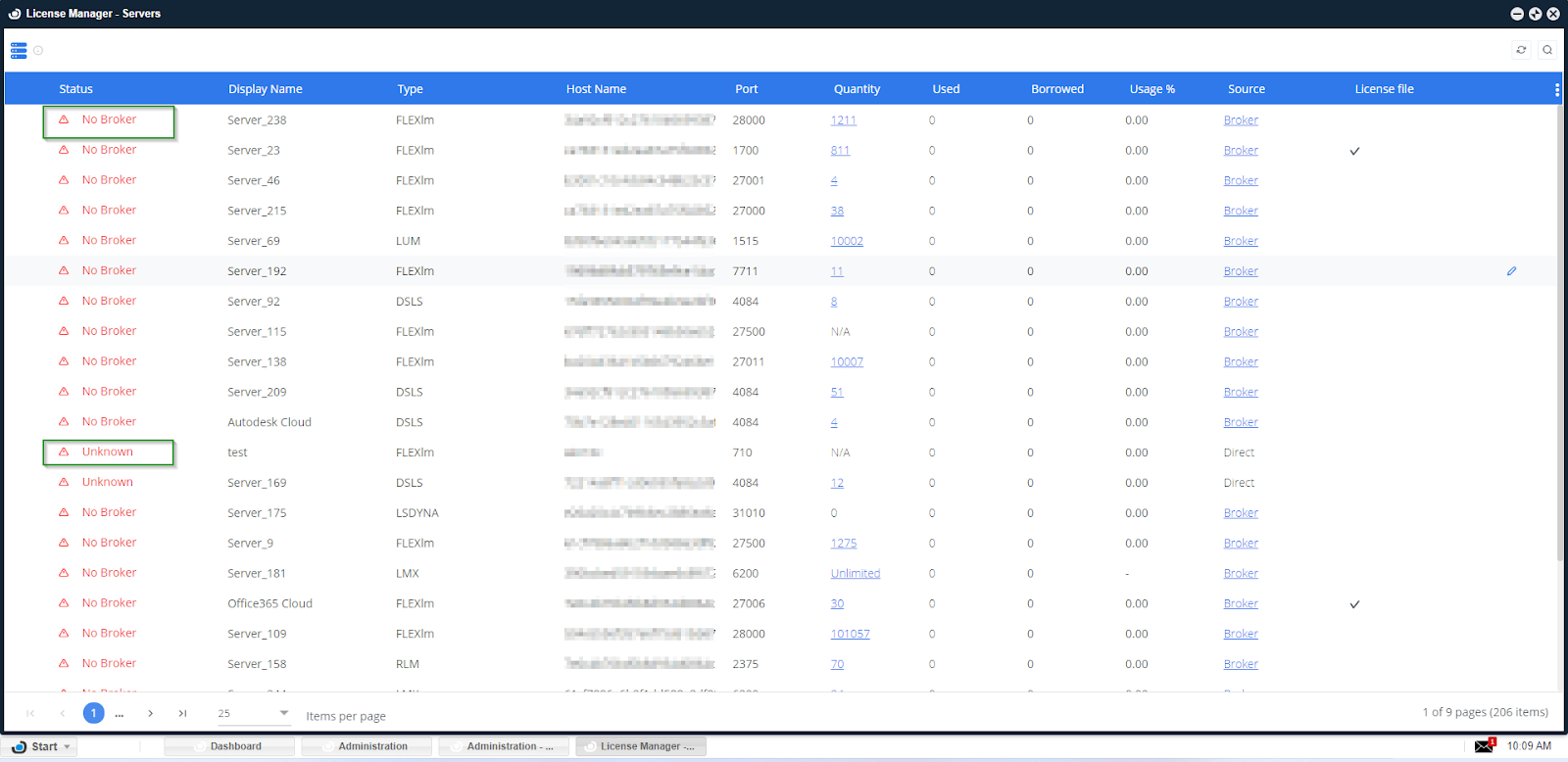This screenshot has height=762, width=1568.
Task: Click the License file checkmark for Office365 Cloud
Action: point(1354,604)
